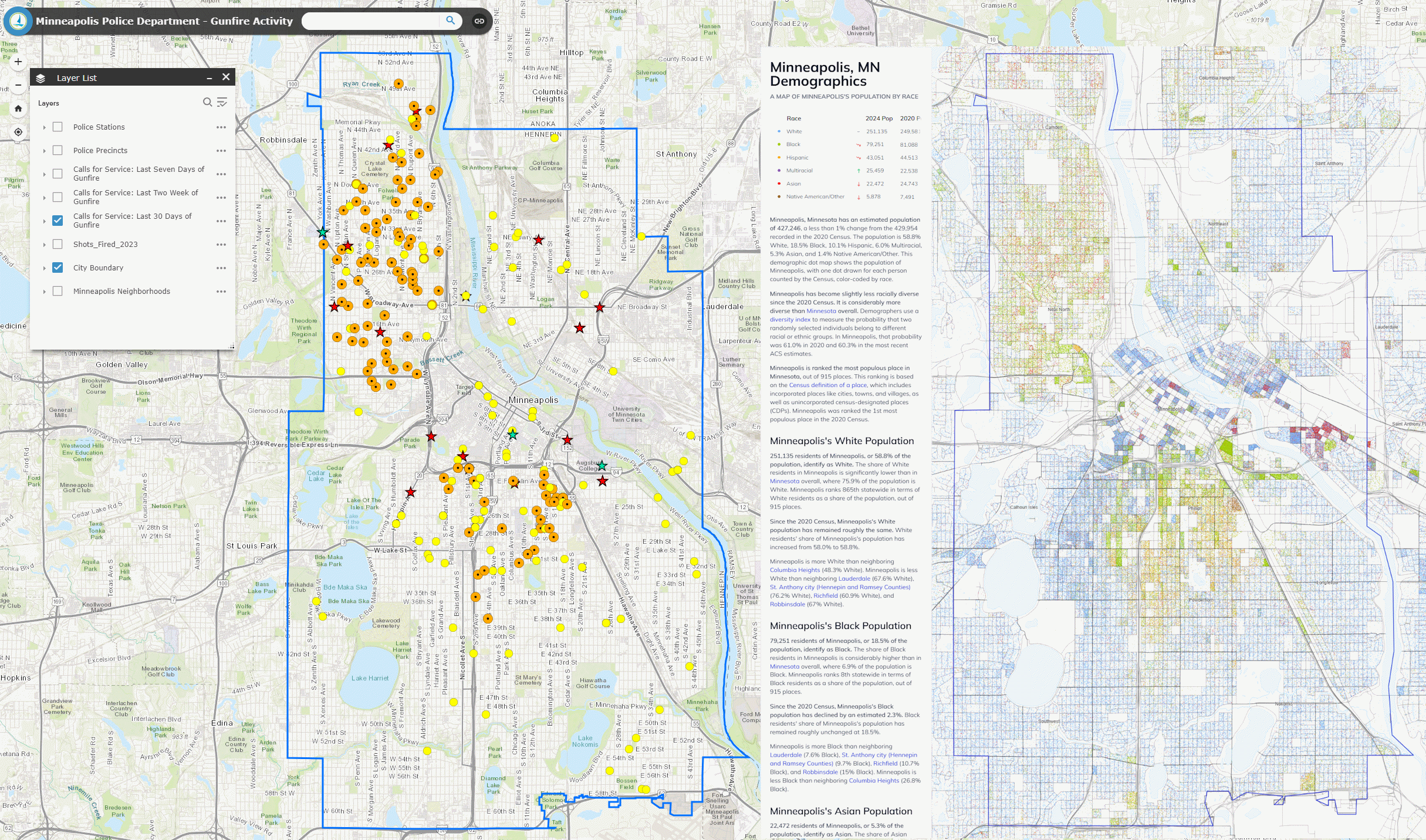Check the Shots_Fired_2023 layer box
Screen dimensions: 1426x840
pos(58,244)
